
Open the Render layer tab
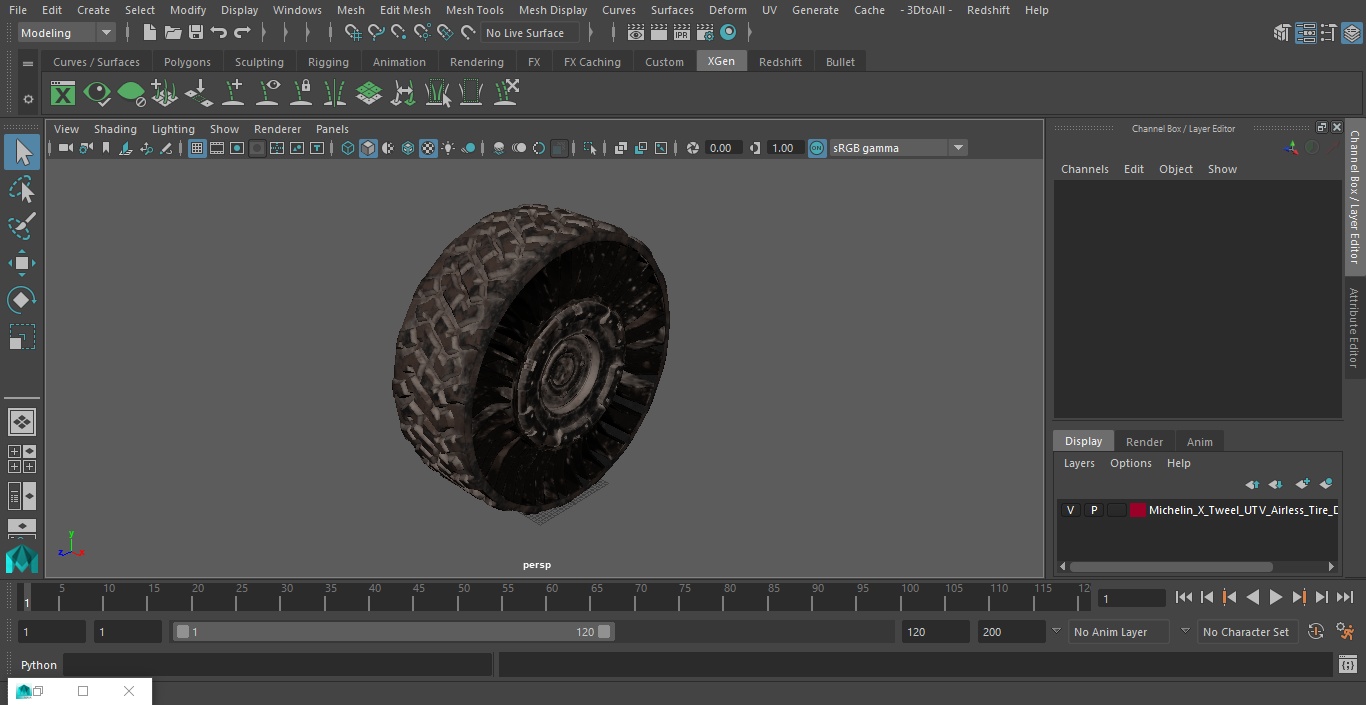[x=1144, y=442]
